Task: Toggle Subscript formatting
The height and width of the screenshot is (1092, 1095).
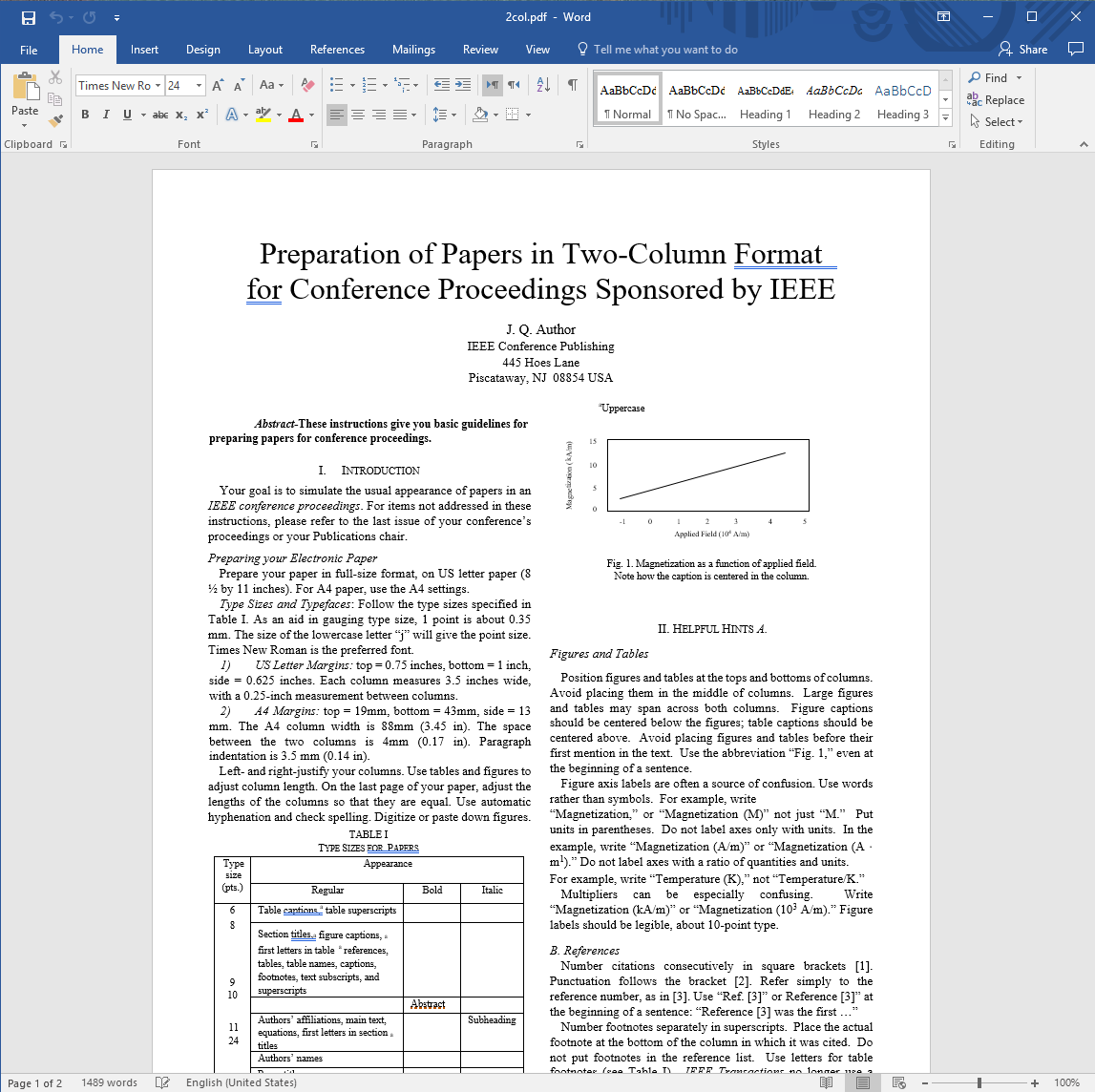Action: (180, 115)
